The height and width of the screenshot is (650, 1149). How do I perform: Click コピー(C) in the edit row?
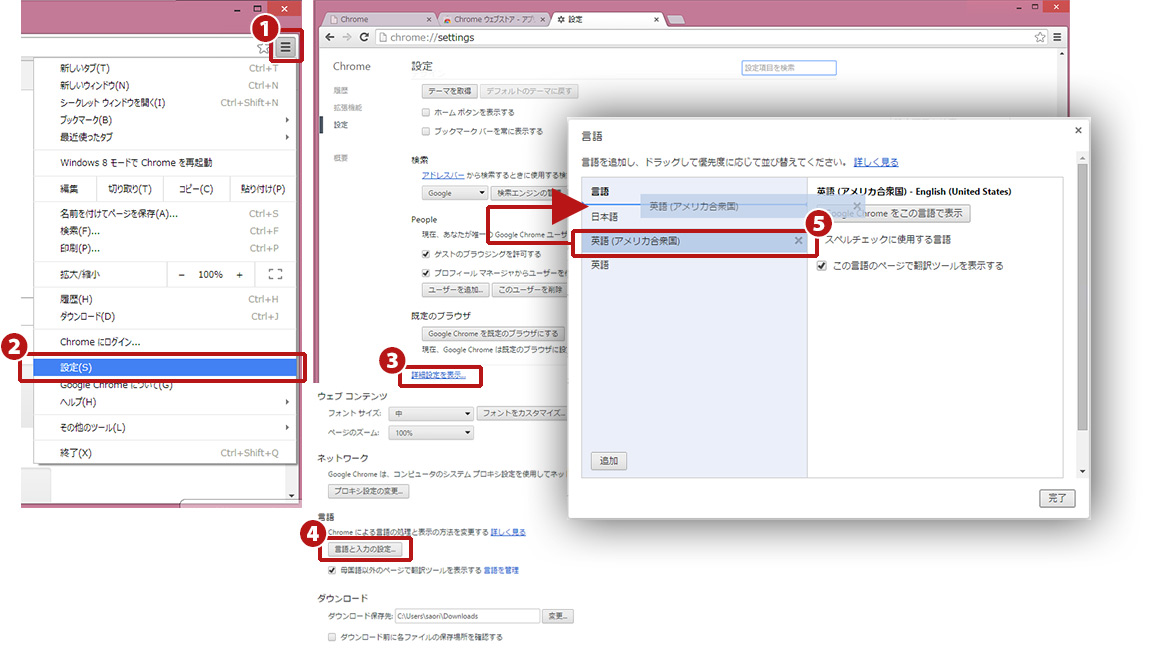[196, 189]
